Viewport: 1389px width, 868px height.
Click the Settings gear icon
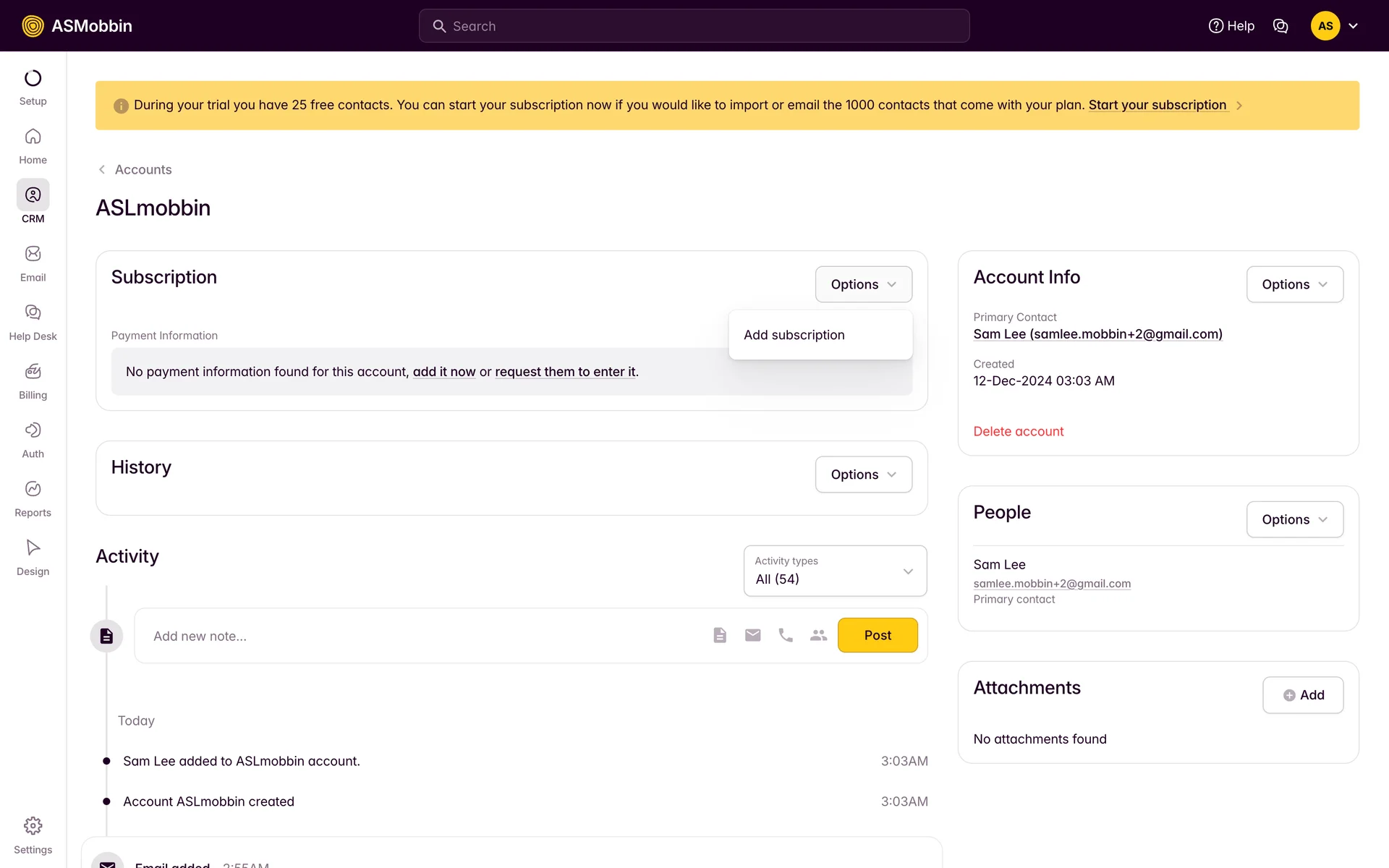click(x=33, y=826)
